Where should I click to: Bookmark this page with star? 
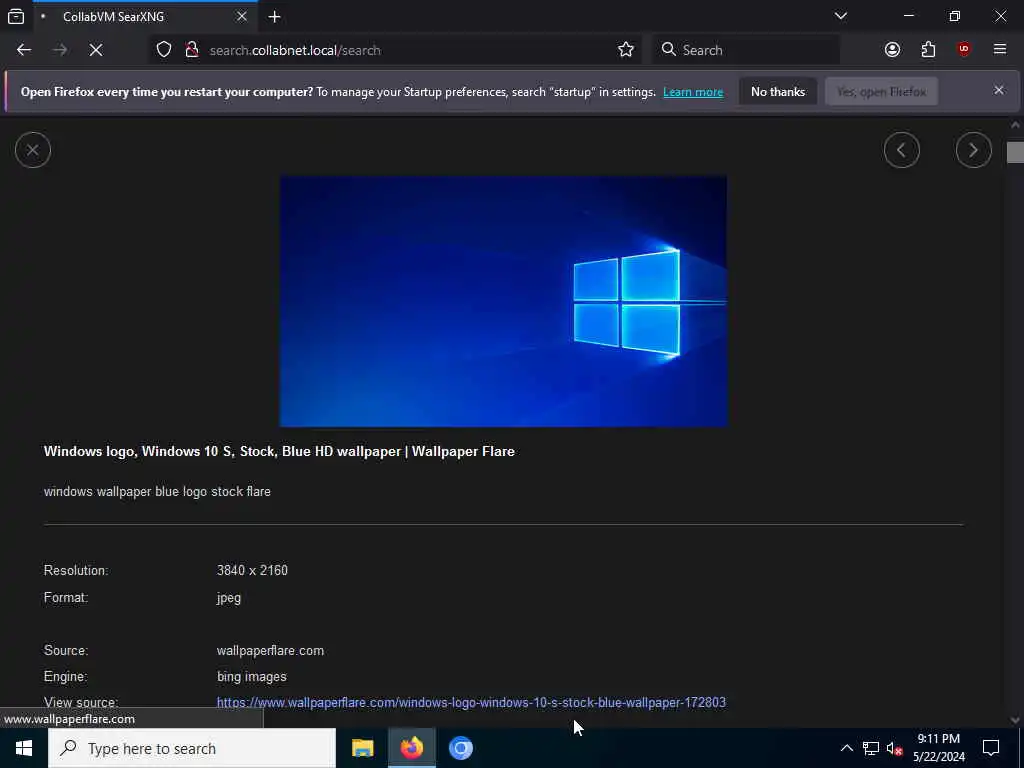[x=626, y=50]
